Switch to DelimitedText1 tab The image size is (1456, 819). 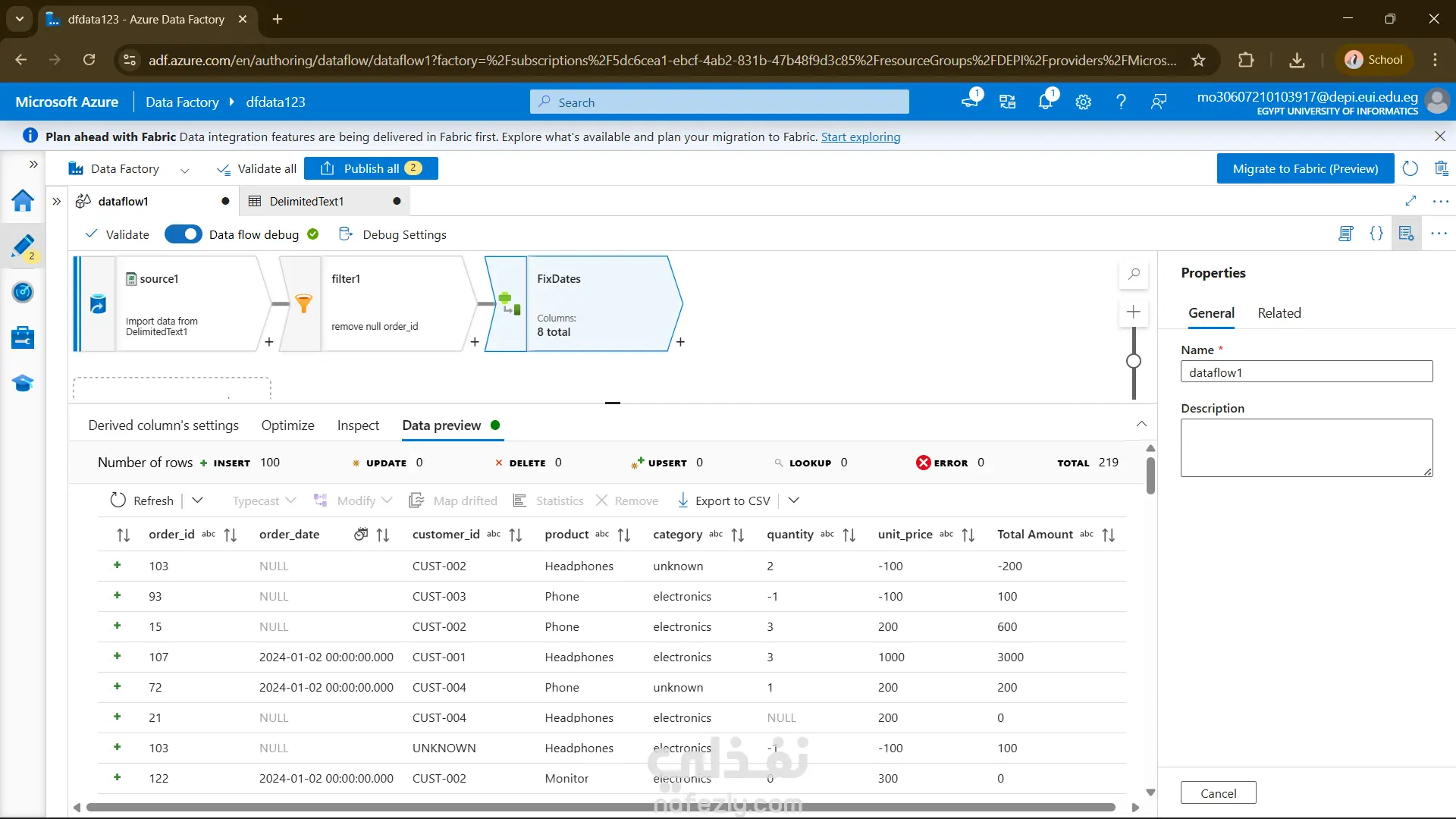[325, 201]
